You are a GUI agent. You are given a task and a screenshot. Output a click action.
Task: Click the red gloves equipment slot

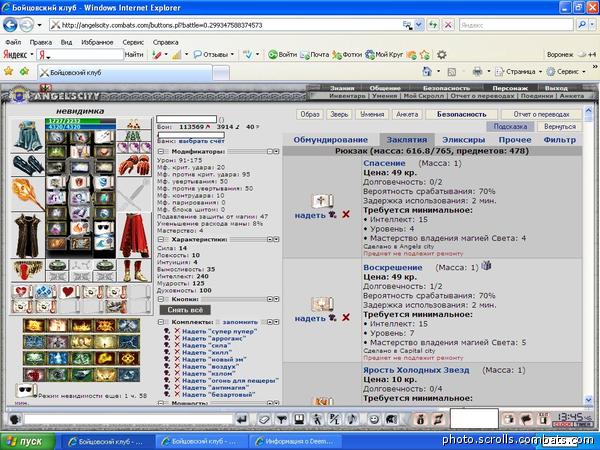point(134,165)
